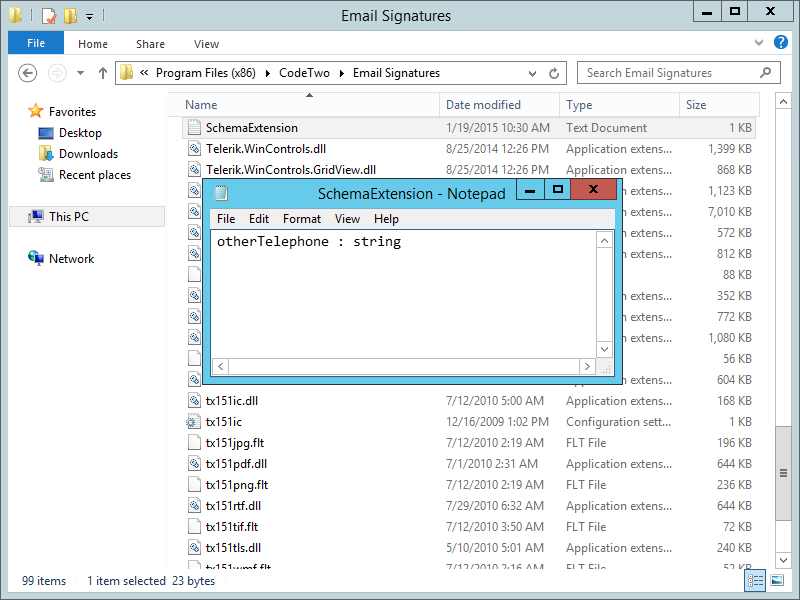Click the Properties quick access toolbar icon
Image resolution: width=800 pixels, height=600 pixels.
coord(48,16)
